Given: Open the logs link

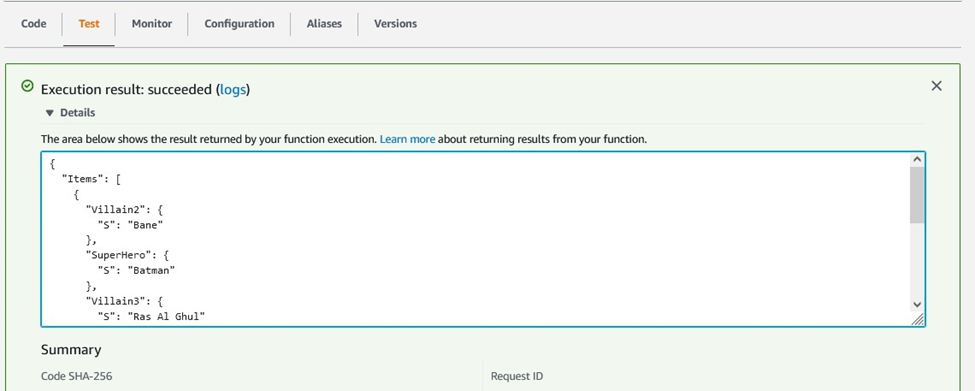Looking at the screenshot, I should coord(233,90).
